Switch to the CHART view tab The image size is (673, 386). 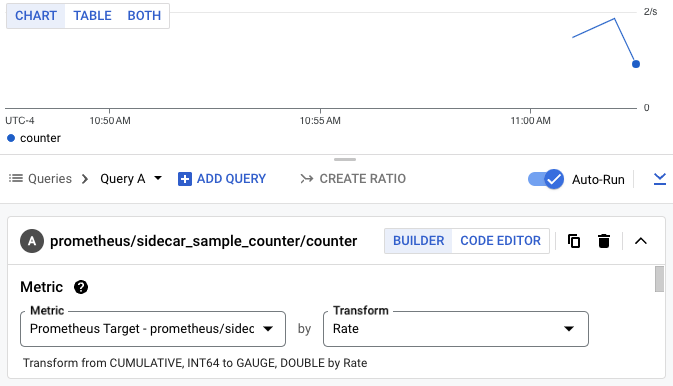[36, 16]
